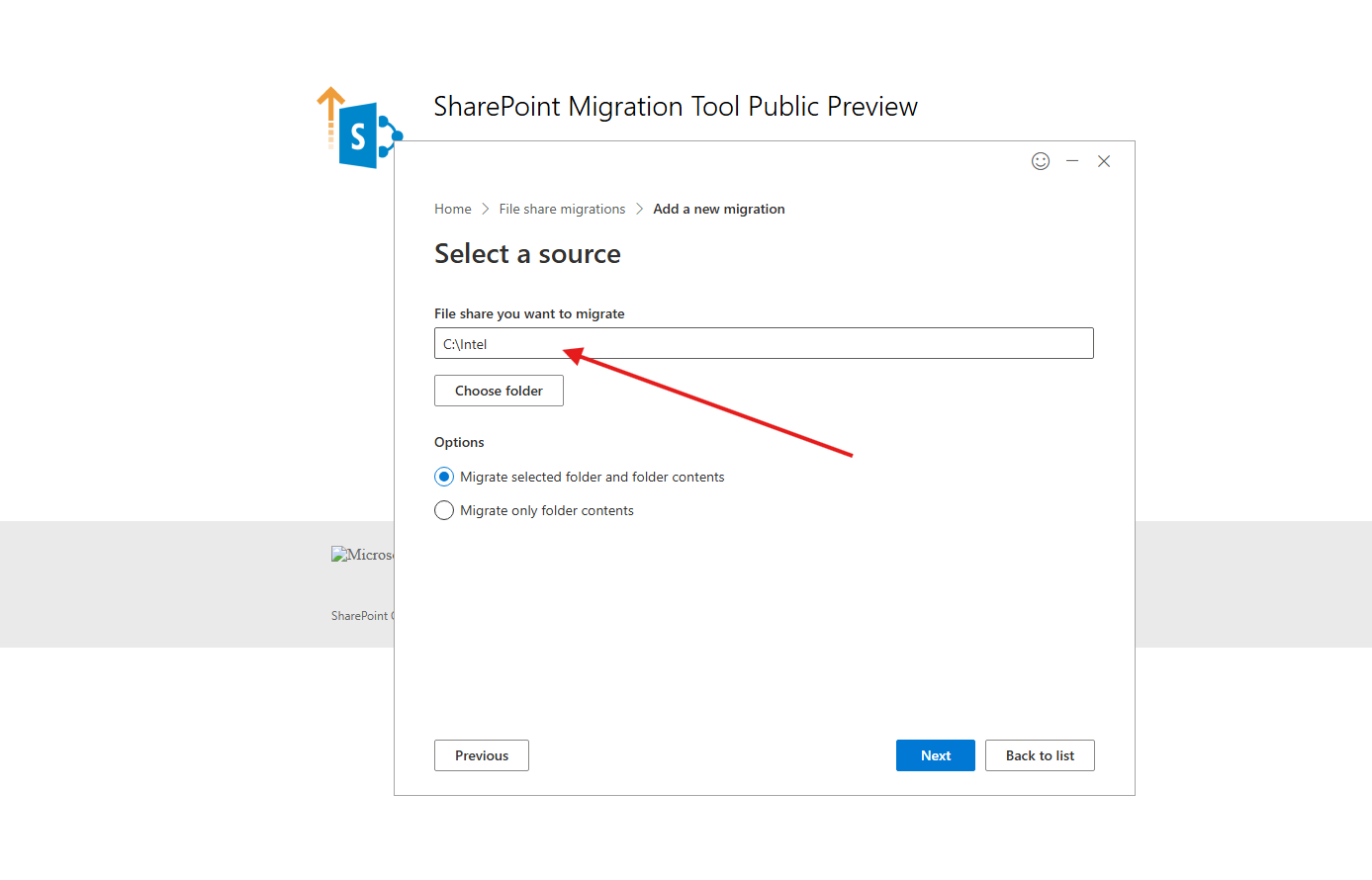1372x880 pixels.
Task: Click Add a new migration breadcrumb
Action: click(x=719, y=210)
